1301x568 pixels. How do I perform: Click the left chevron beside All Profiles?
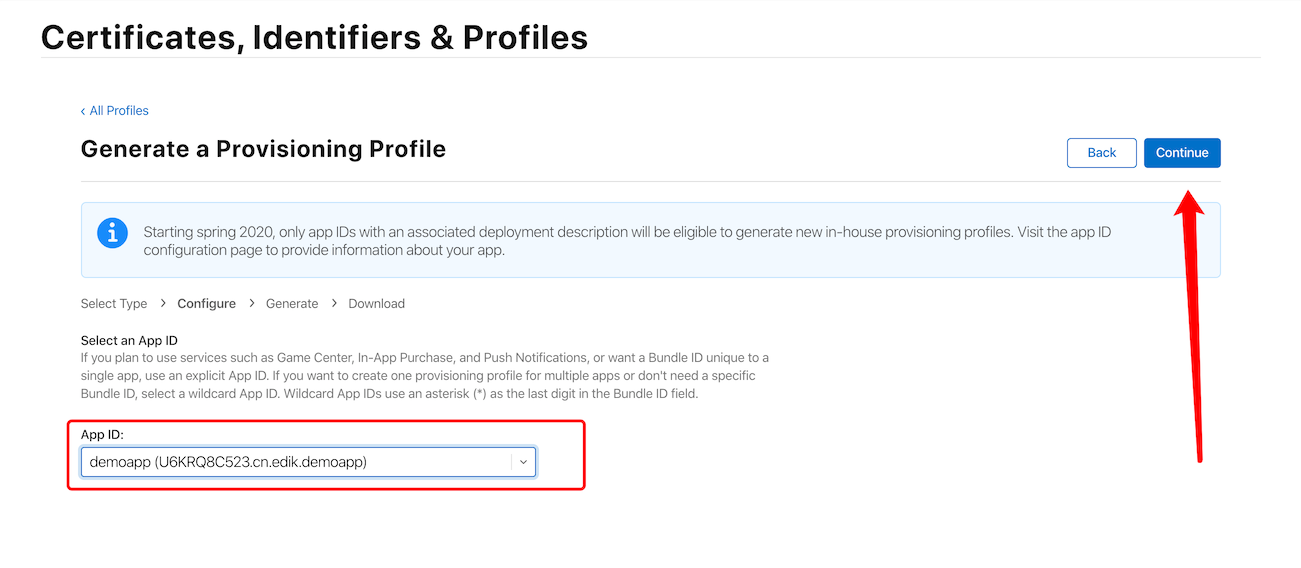[x=83, y=111]
